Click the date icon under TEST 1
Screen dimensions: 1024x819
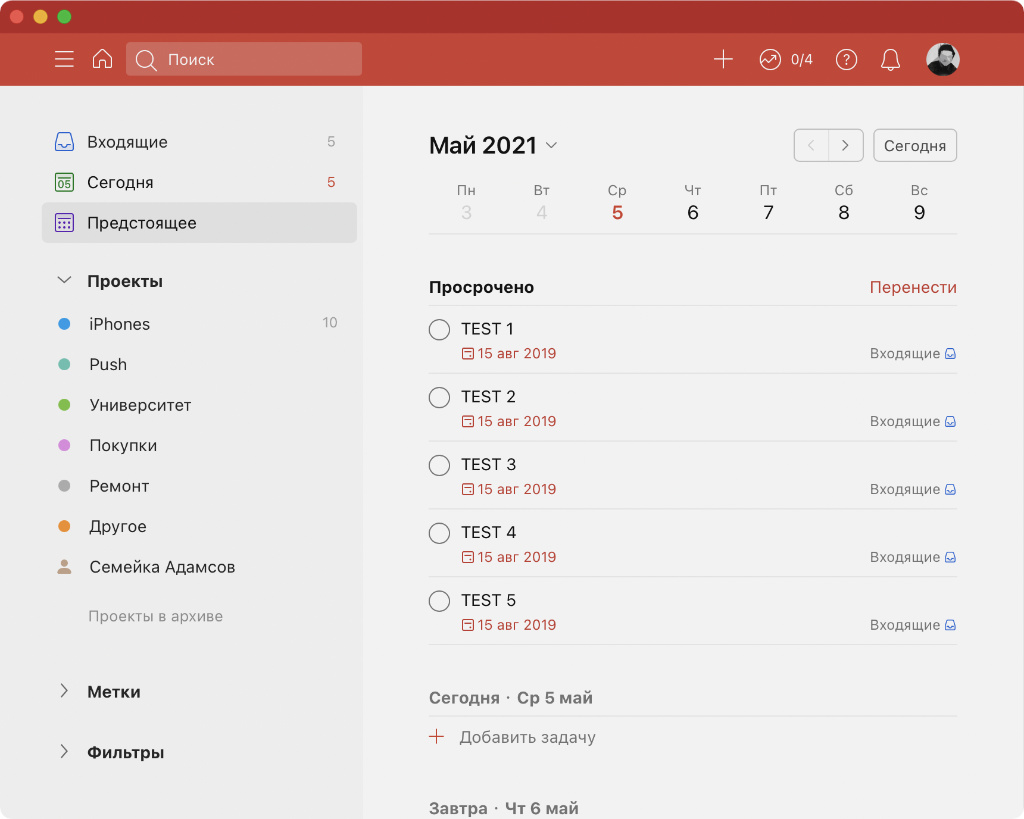(468, 353)
